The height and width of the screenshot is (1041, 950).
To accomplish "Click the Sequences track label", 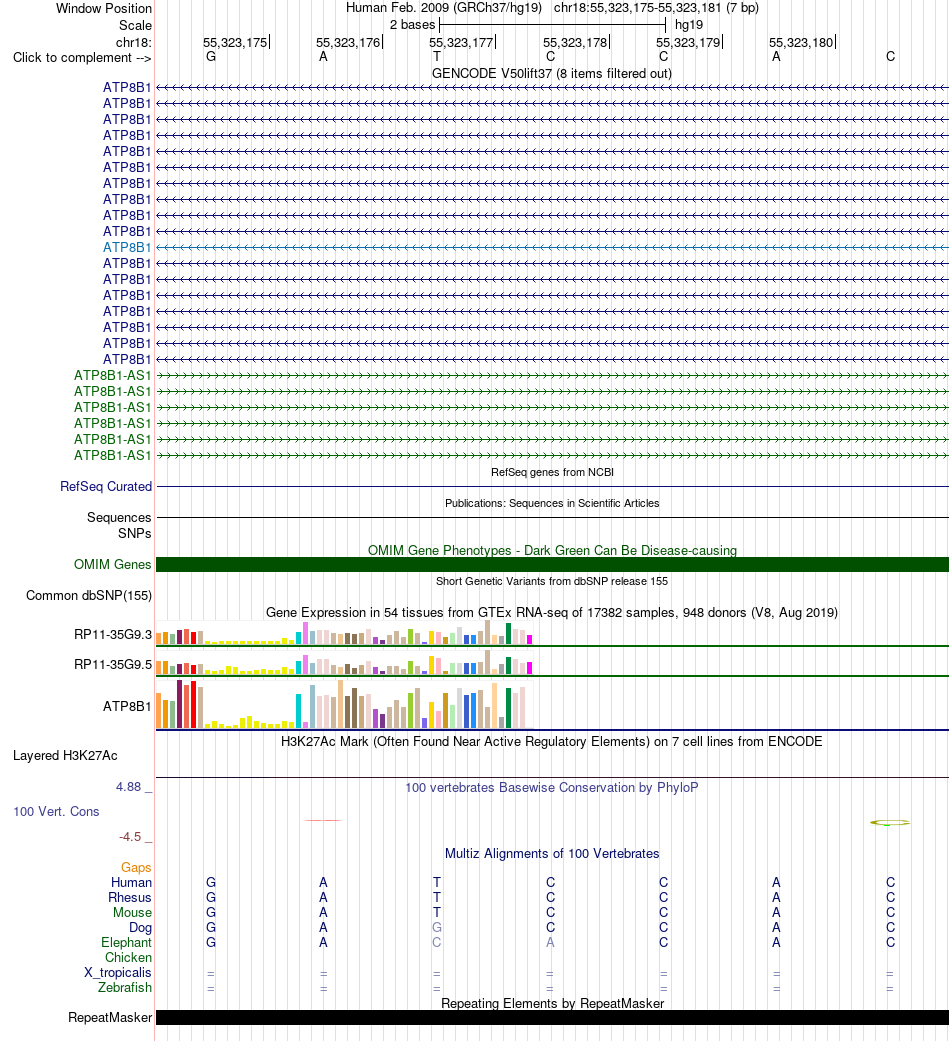I will [119, 517].
